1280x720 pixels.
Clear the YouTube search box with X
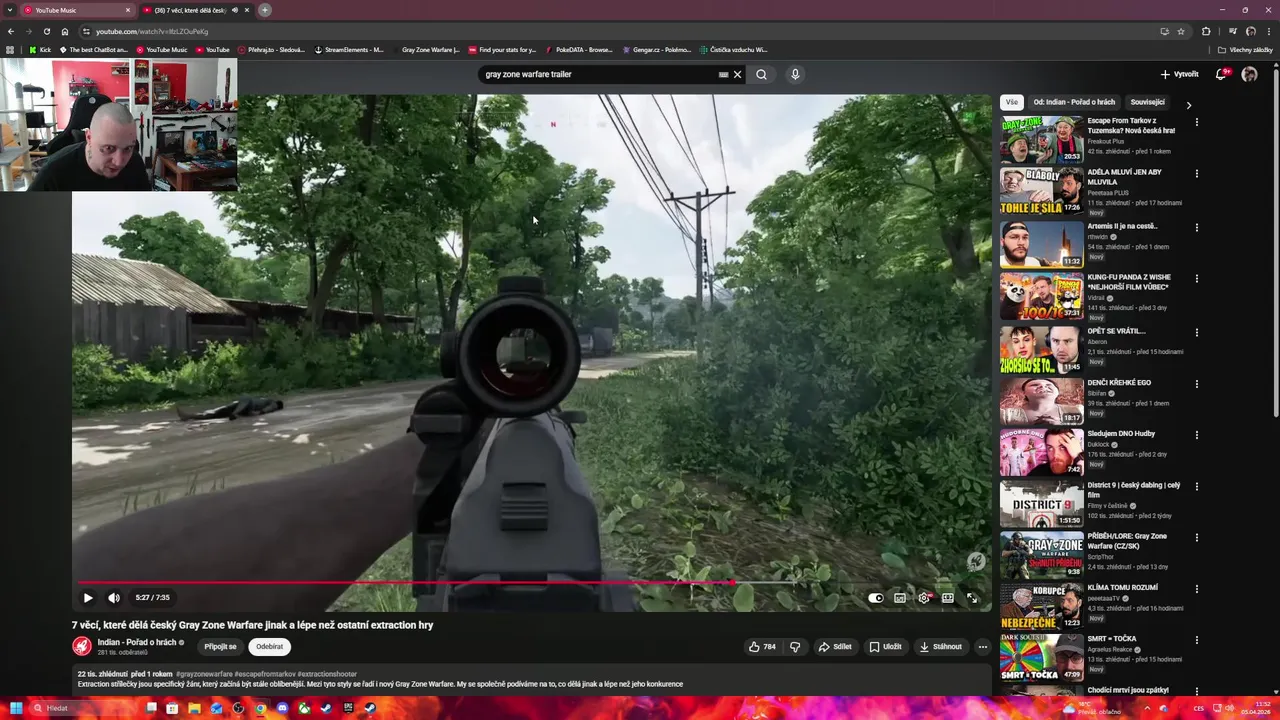click(738, 74)
